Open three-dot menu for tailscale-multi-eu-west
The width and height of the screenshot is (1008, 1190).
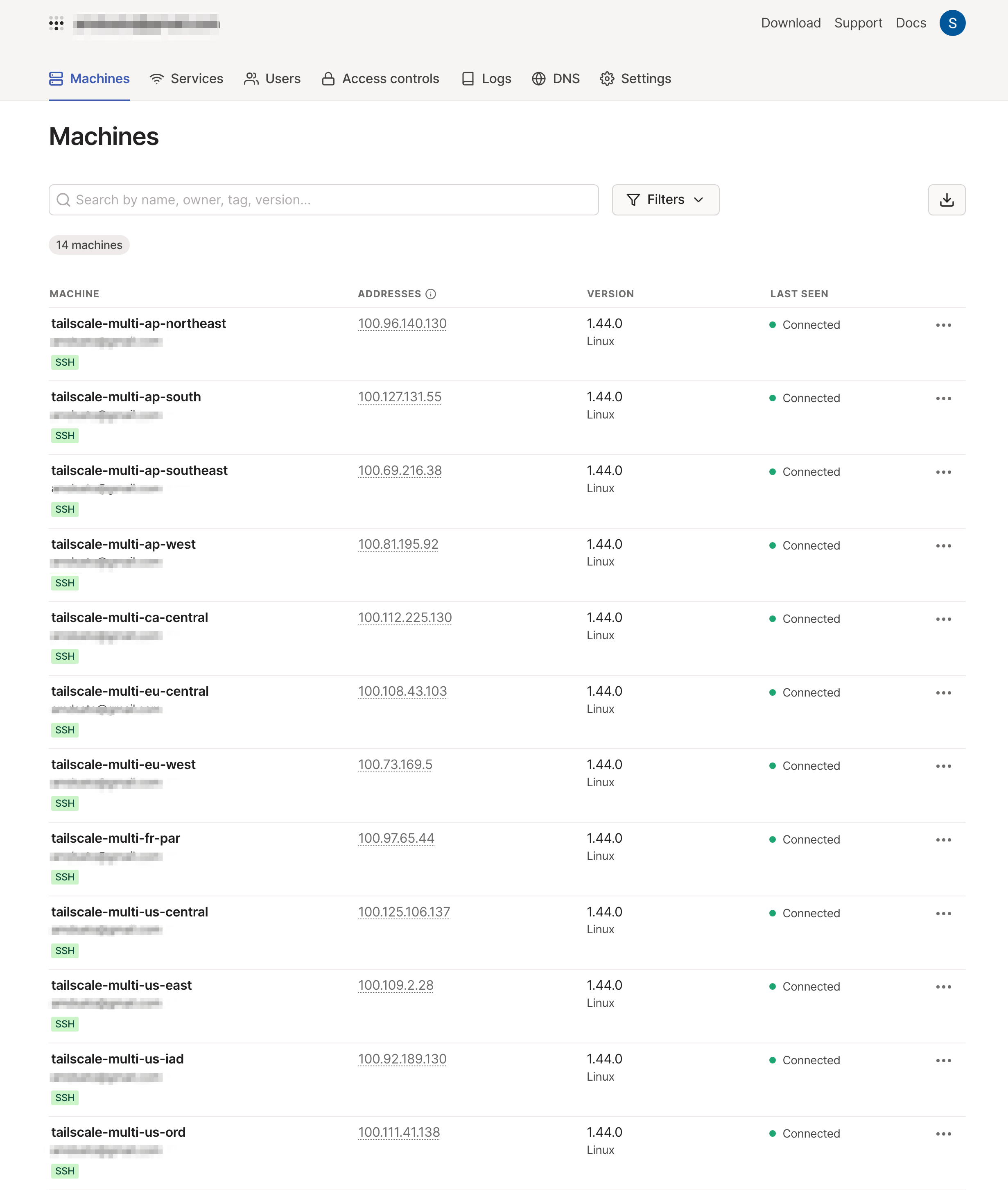[x=943, y=766]
